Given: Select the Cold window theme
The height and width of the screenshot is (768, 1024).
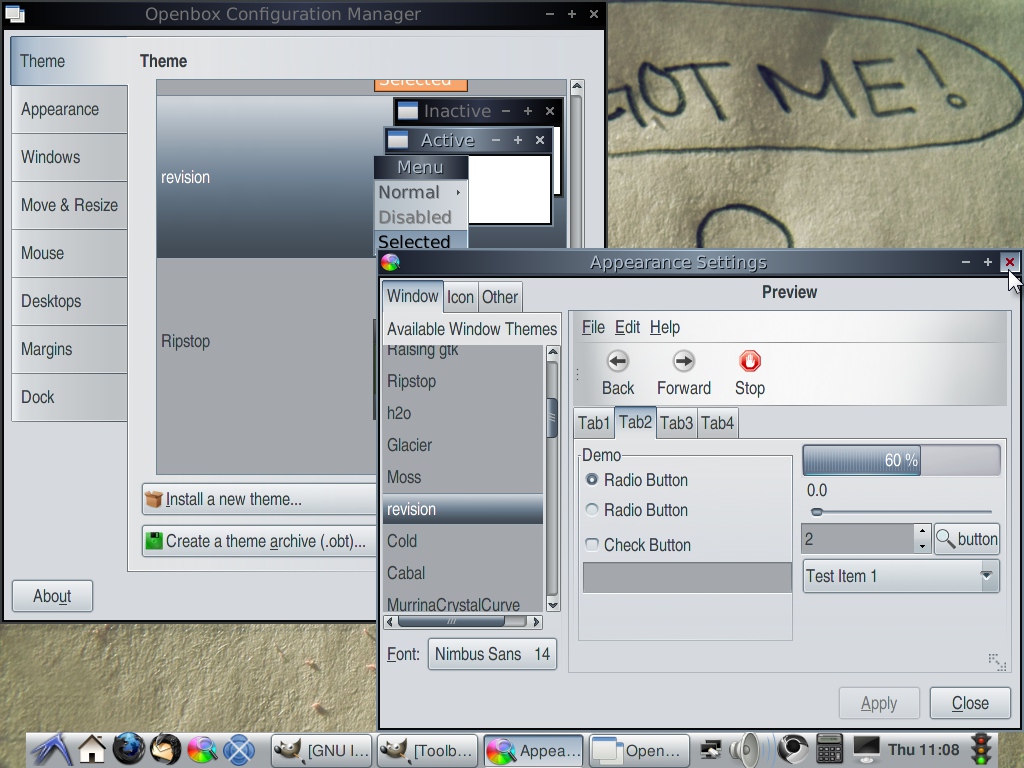Looking at the screenshot, I should 462,541.
